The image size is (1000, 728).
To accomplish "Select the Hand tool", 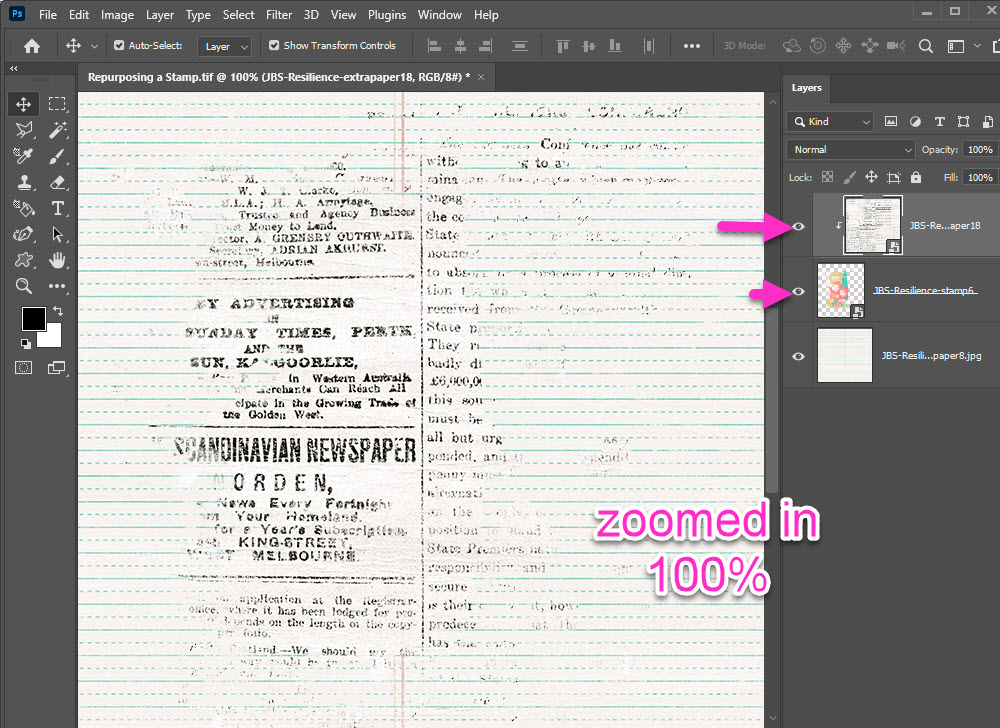I will (x=57, y=260).
